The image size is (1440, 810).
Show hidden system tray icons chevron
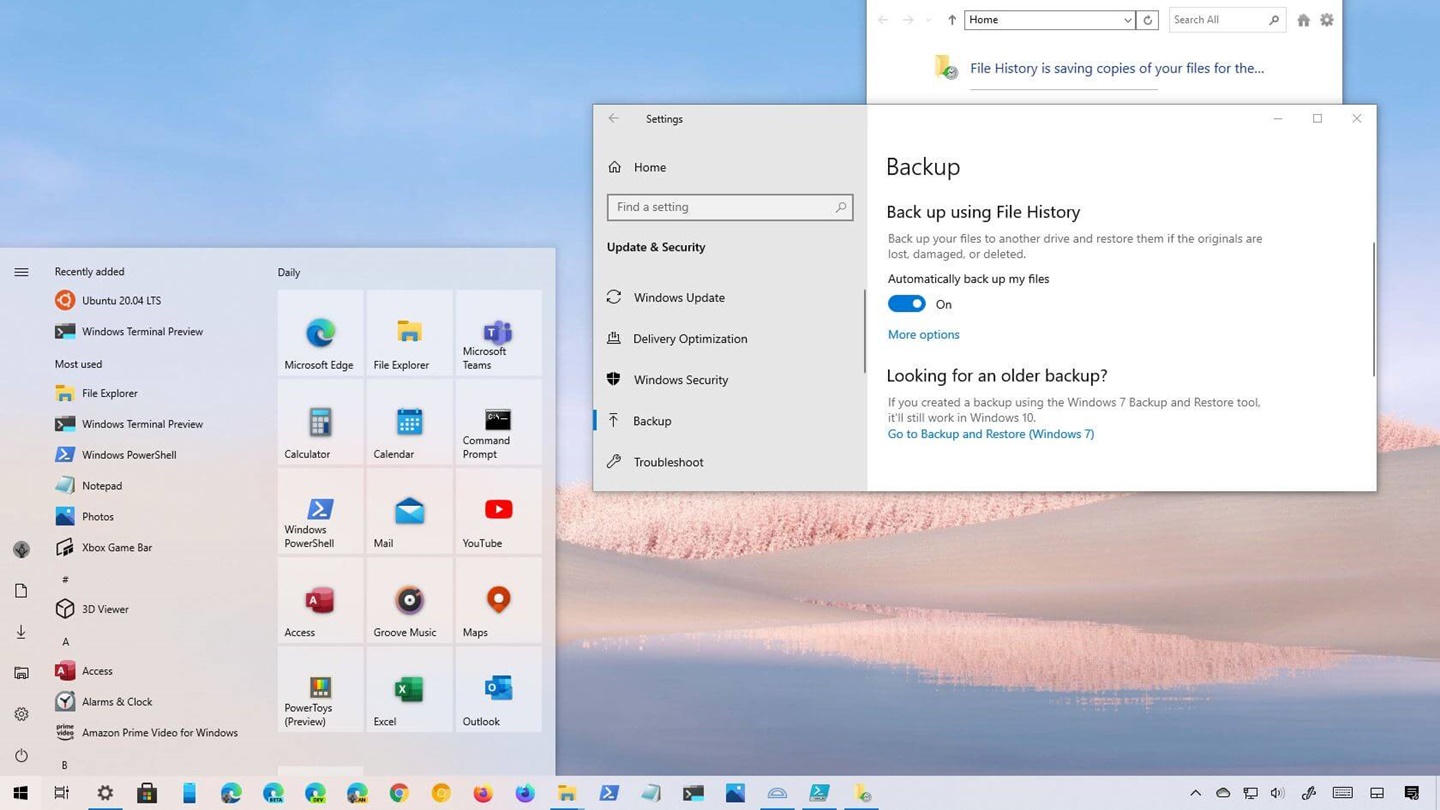coord(1195,793)
